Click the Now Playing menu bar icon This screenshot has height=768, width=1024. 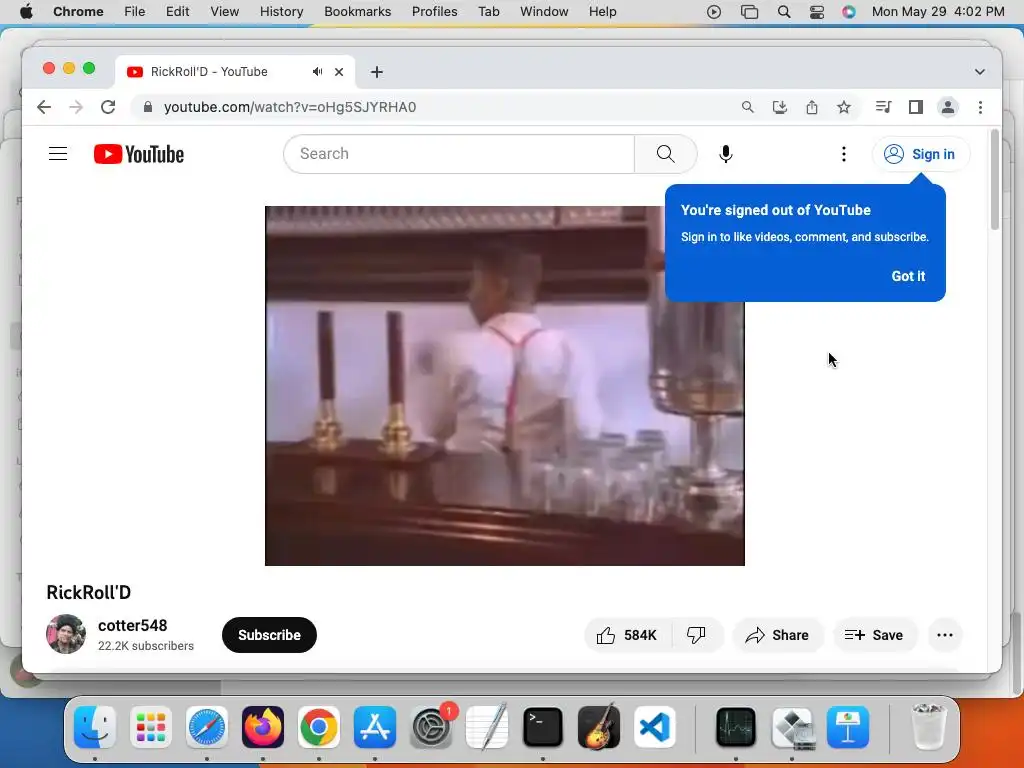(x=714, y=12)
